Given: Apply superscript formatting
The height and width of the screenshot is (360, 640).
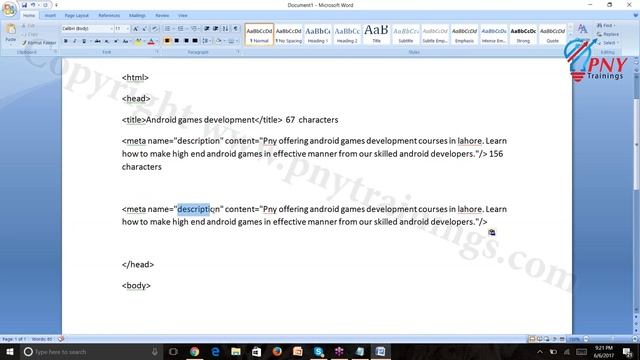Looking at the screenshot, I should coord(116,41).
